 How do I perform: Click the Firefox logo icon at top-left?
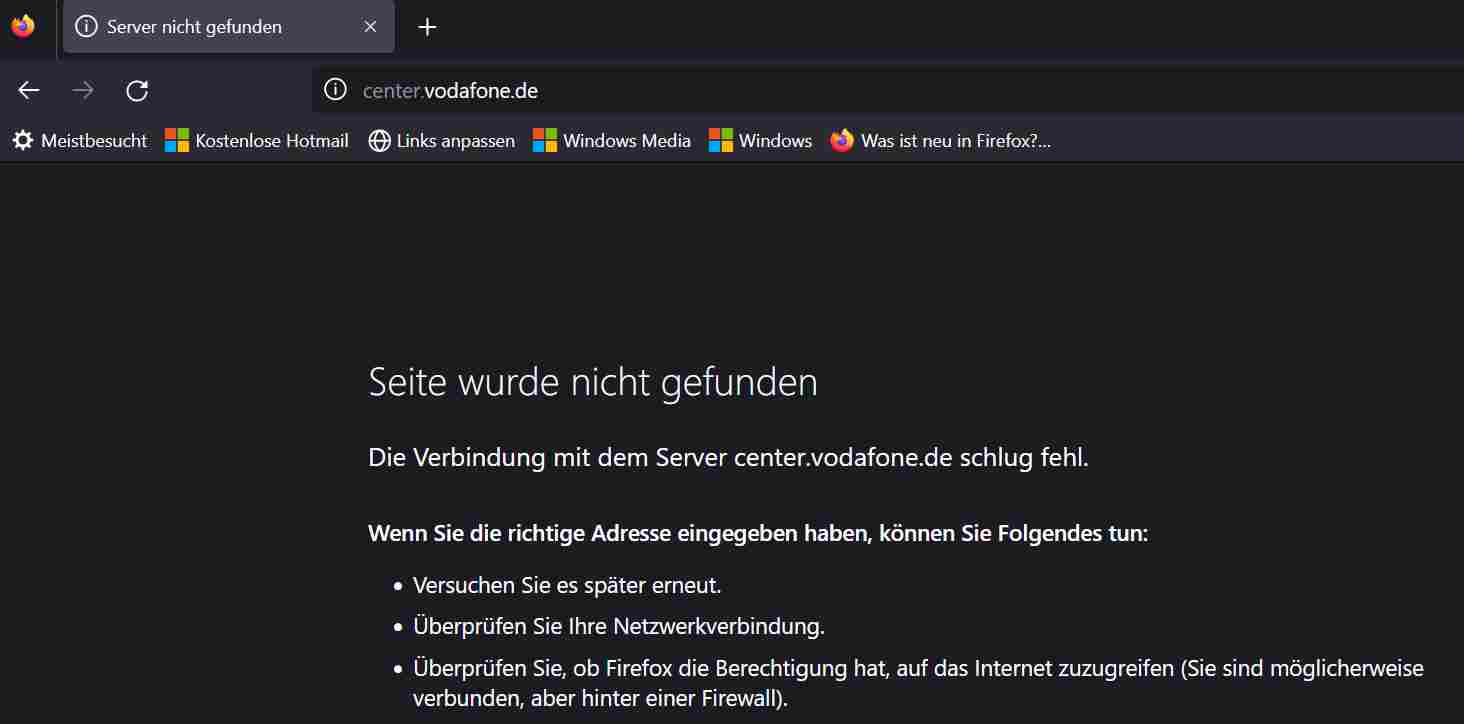(23, 27)
